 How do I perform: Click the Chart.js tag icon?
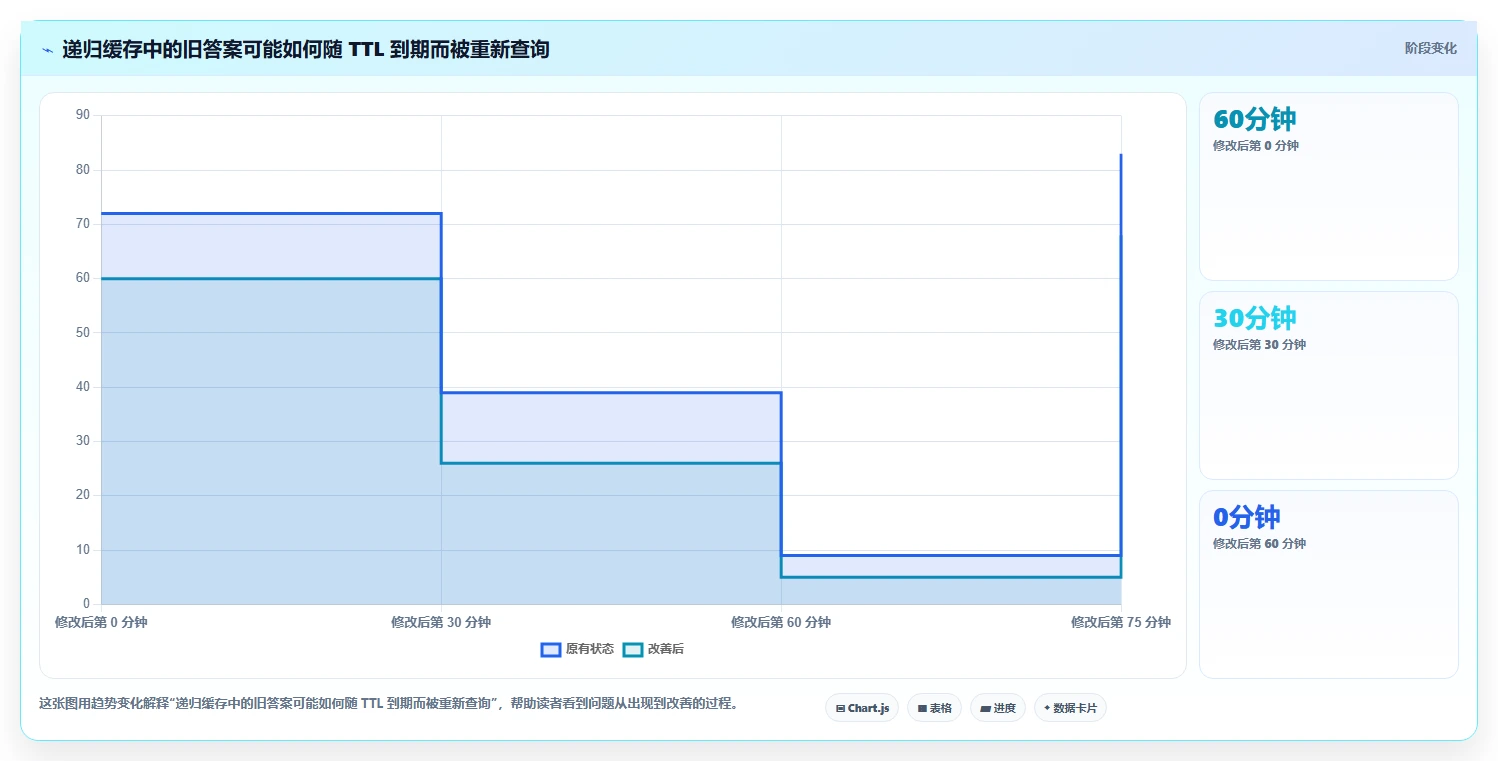coord(840,708)
